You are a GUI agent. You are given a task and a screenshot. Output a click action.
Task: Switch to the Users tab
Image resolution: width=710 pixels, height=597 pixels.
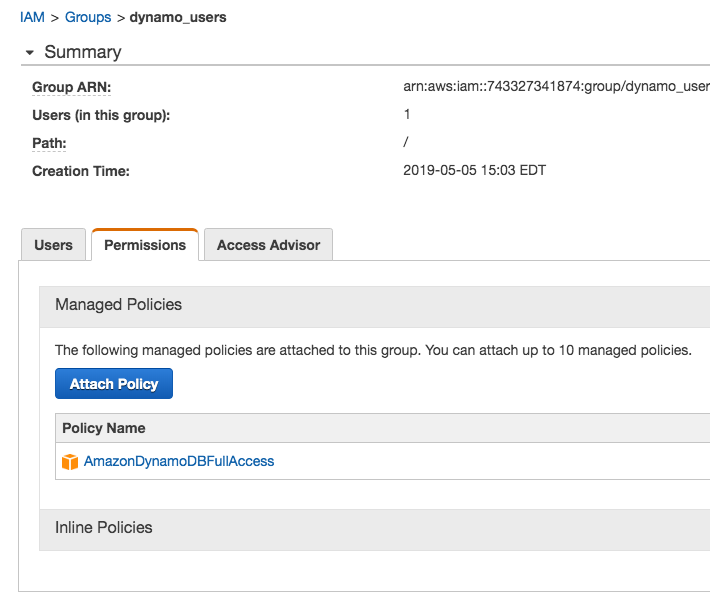[x=53, y=245]
